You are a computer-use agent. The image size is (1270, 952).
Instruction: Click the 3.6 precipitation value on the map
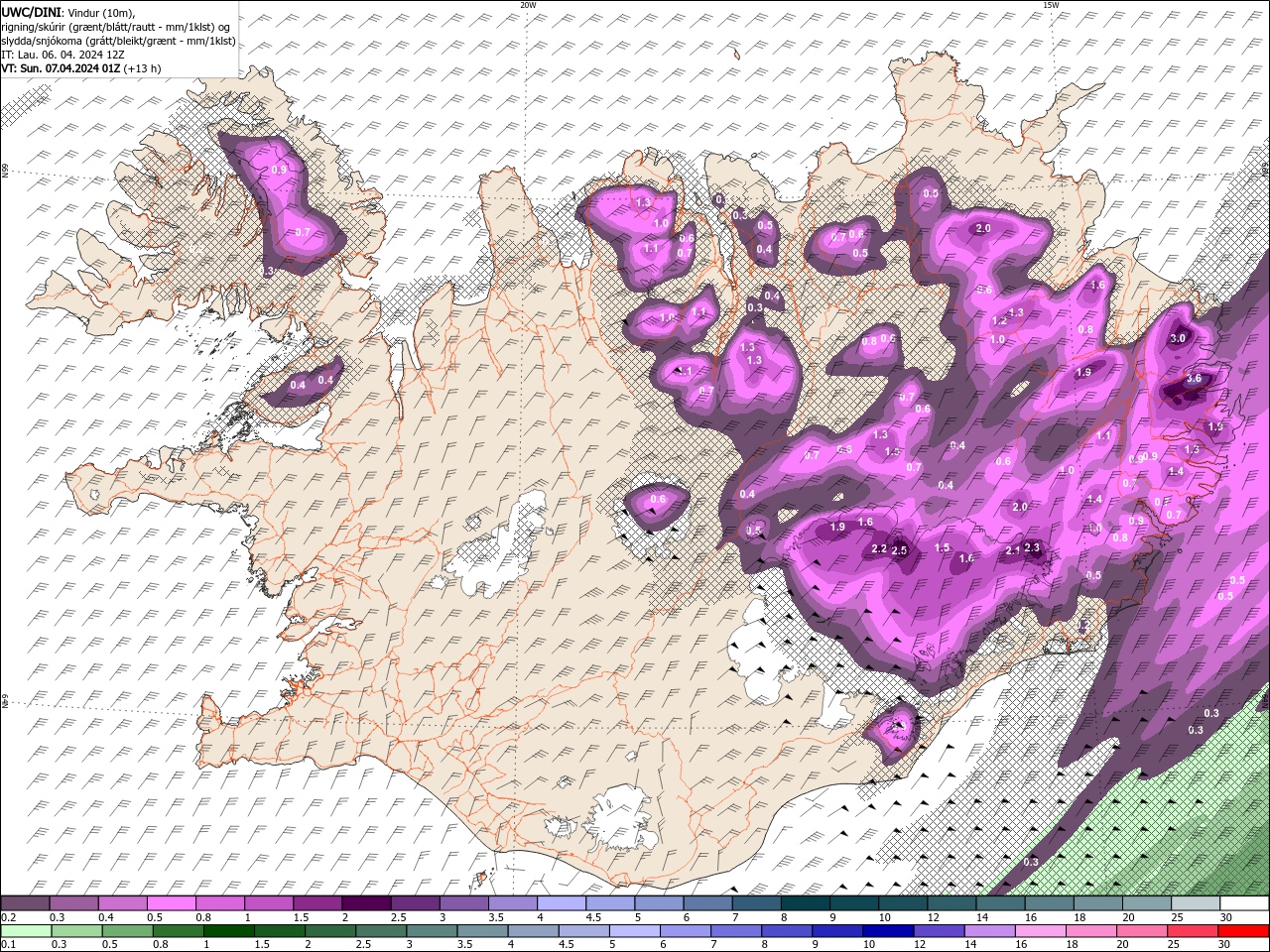(1194, 378)
